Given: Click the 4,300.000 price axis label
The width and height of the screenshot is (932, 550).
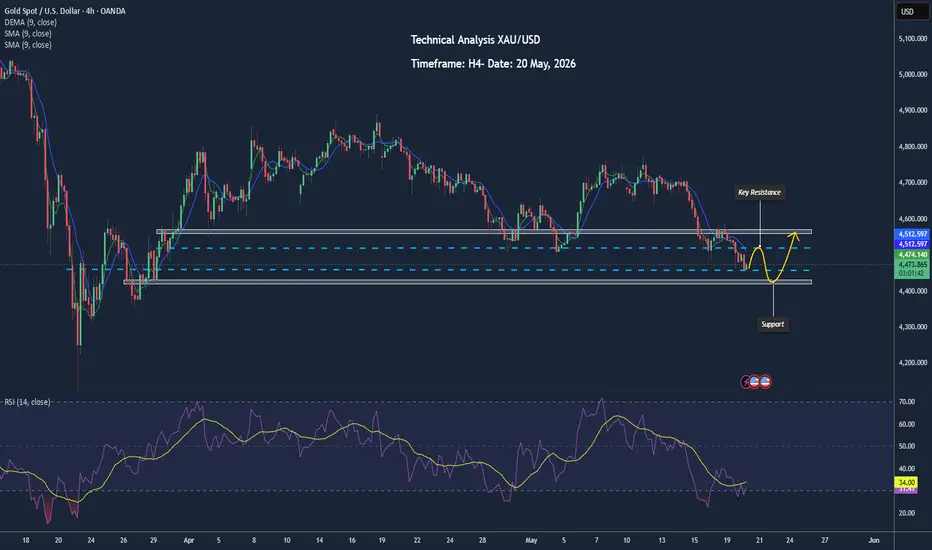Looking at the screenshot, I should click(912, 326).
